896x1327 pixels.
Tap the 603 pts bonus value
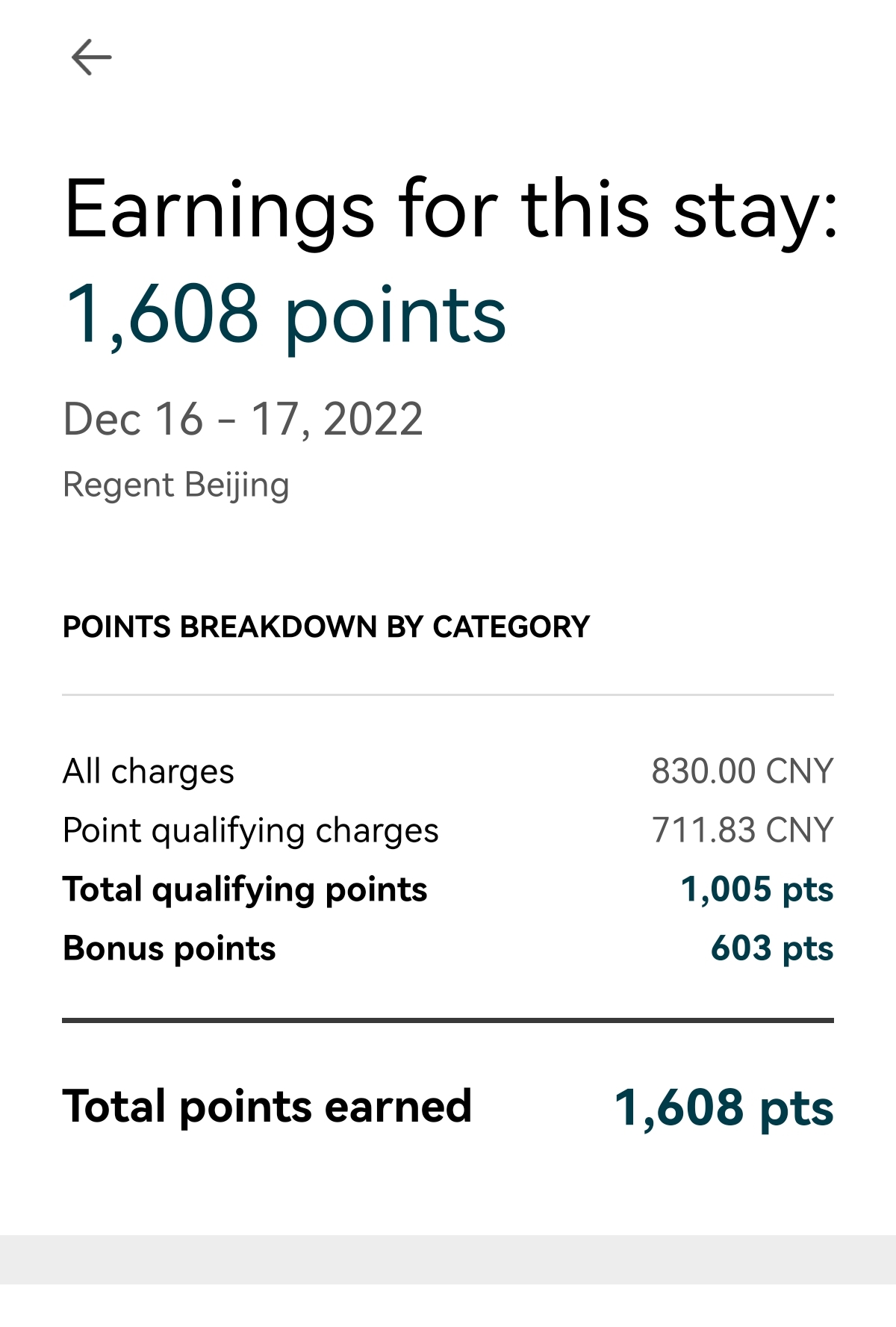click(772, 949)
